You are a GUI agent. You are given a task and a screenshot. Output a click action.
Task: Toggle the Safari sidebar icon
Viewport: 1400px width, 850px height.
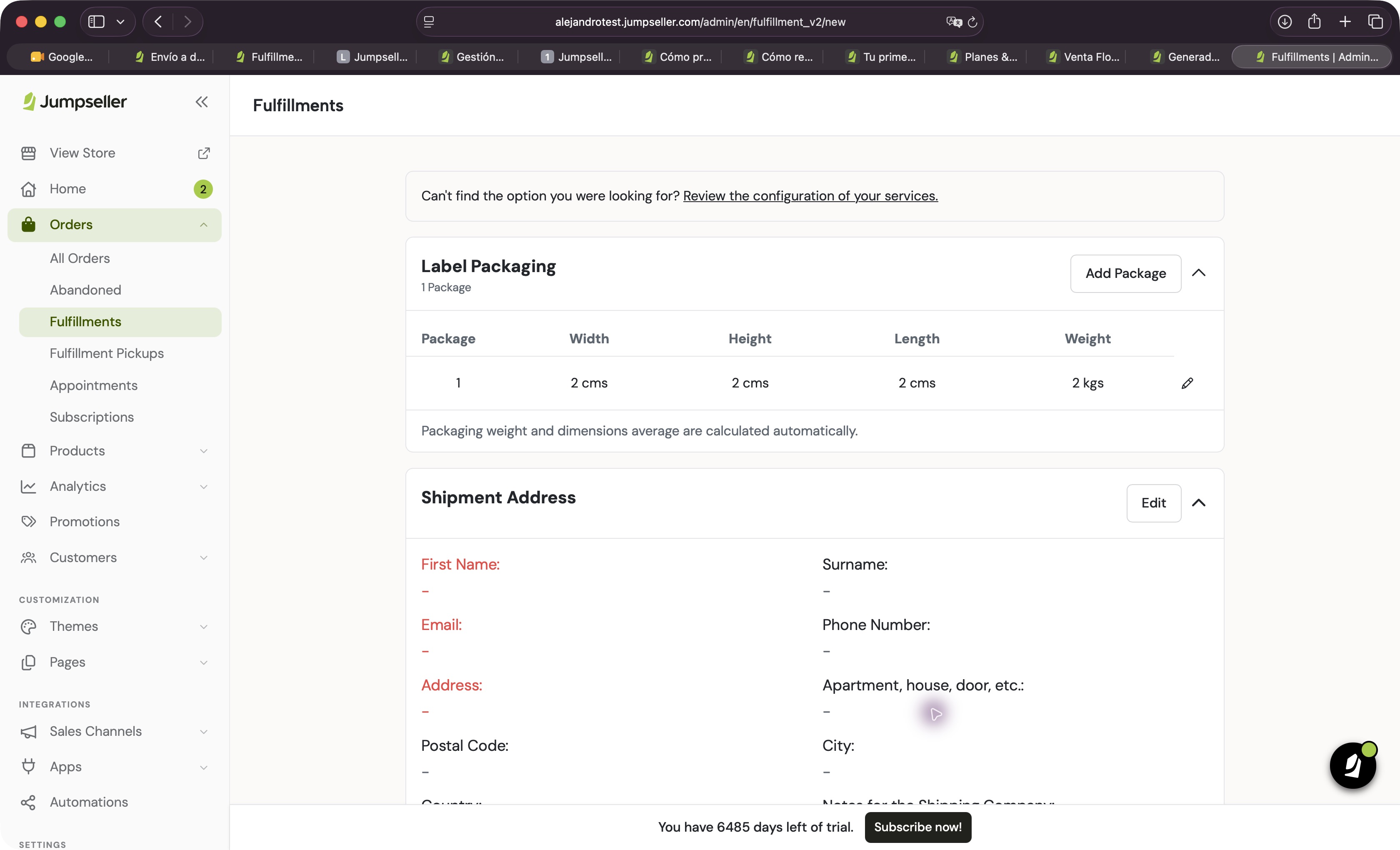click(97, 22)
